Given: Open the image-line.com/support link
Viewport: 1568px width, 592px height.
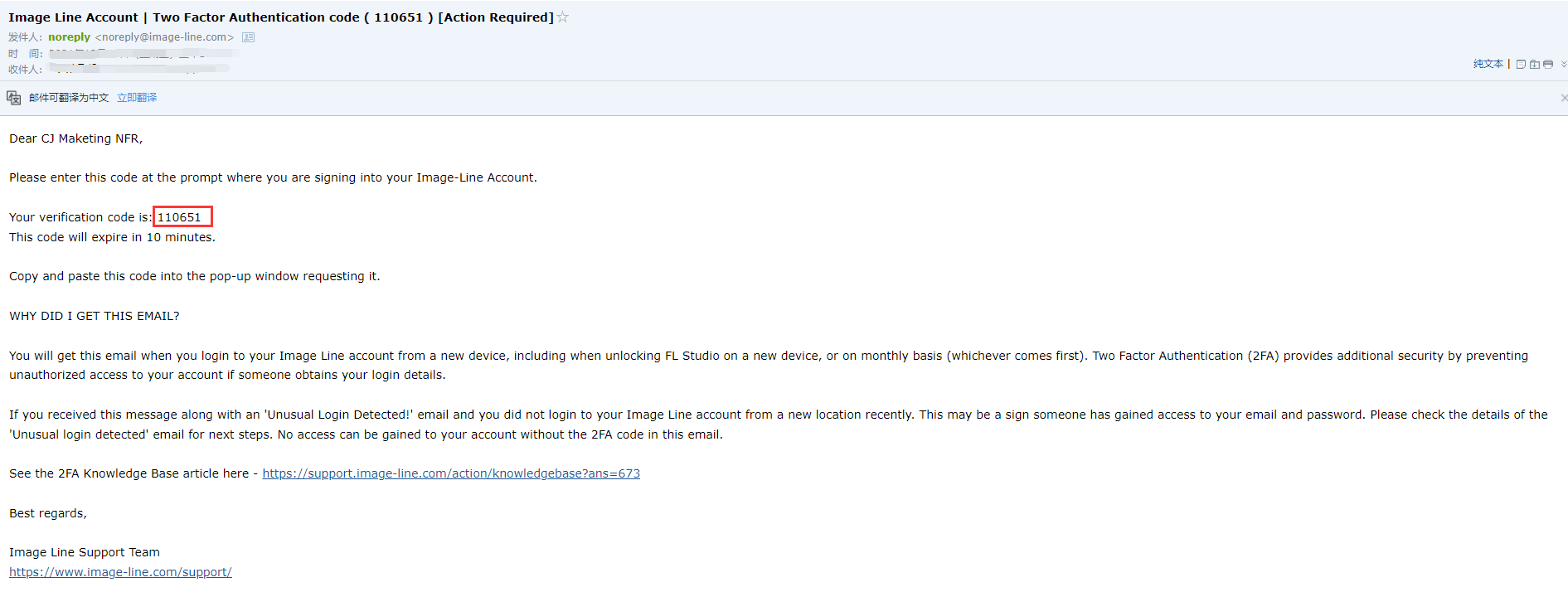Looking at the screenshot, I should pos(120,572).
